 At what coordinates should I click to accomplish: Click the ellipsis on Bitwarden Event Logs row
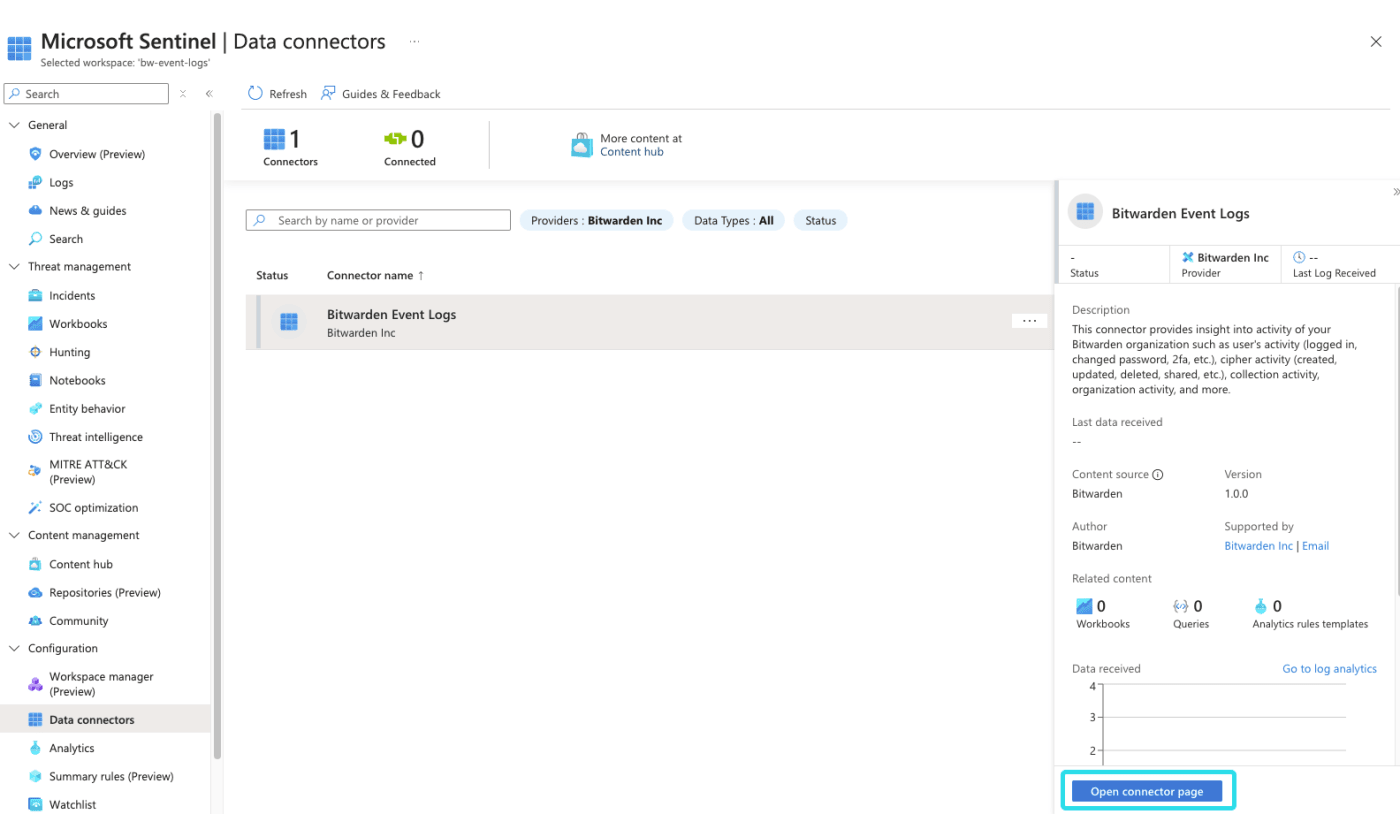pos(1029,320)
